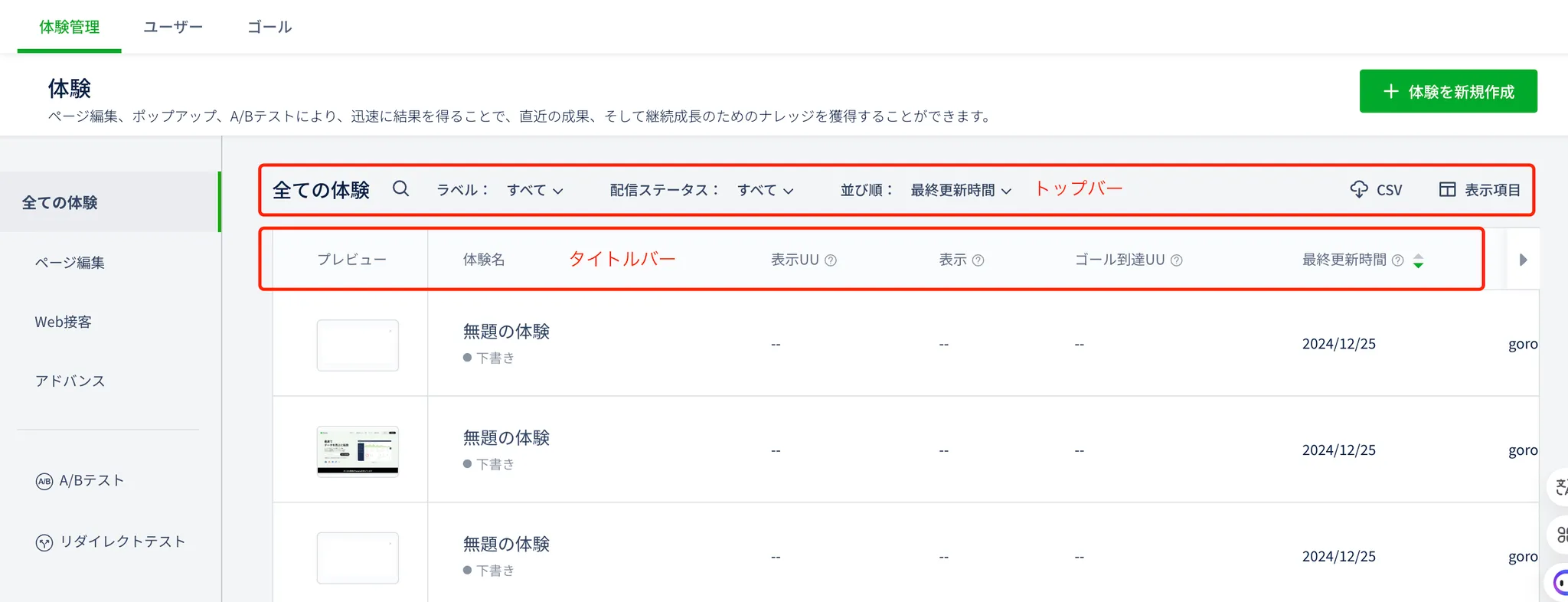Open the 配信ステータス filter dropdown
Screen dimensions: 1568x602
click(765, 190)
